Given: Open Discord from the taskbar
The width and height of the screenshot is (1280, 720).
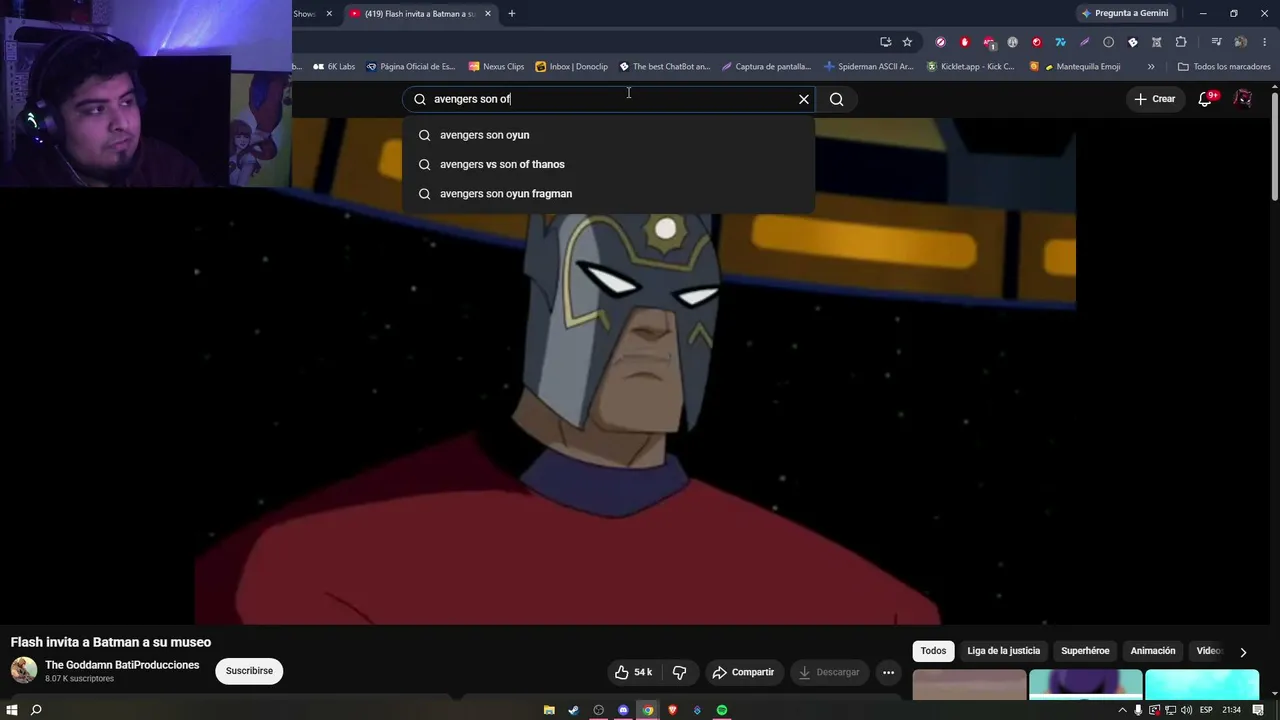Looking at the screenshot, I should [x=623, y=710].
